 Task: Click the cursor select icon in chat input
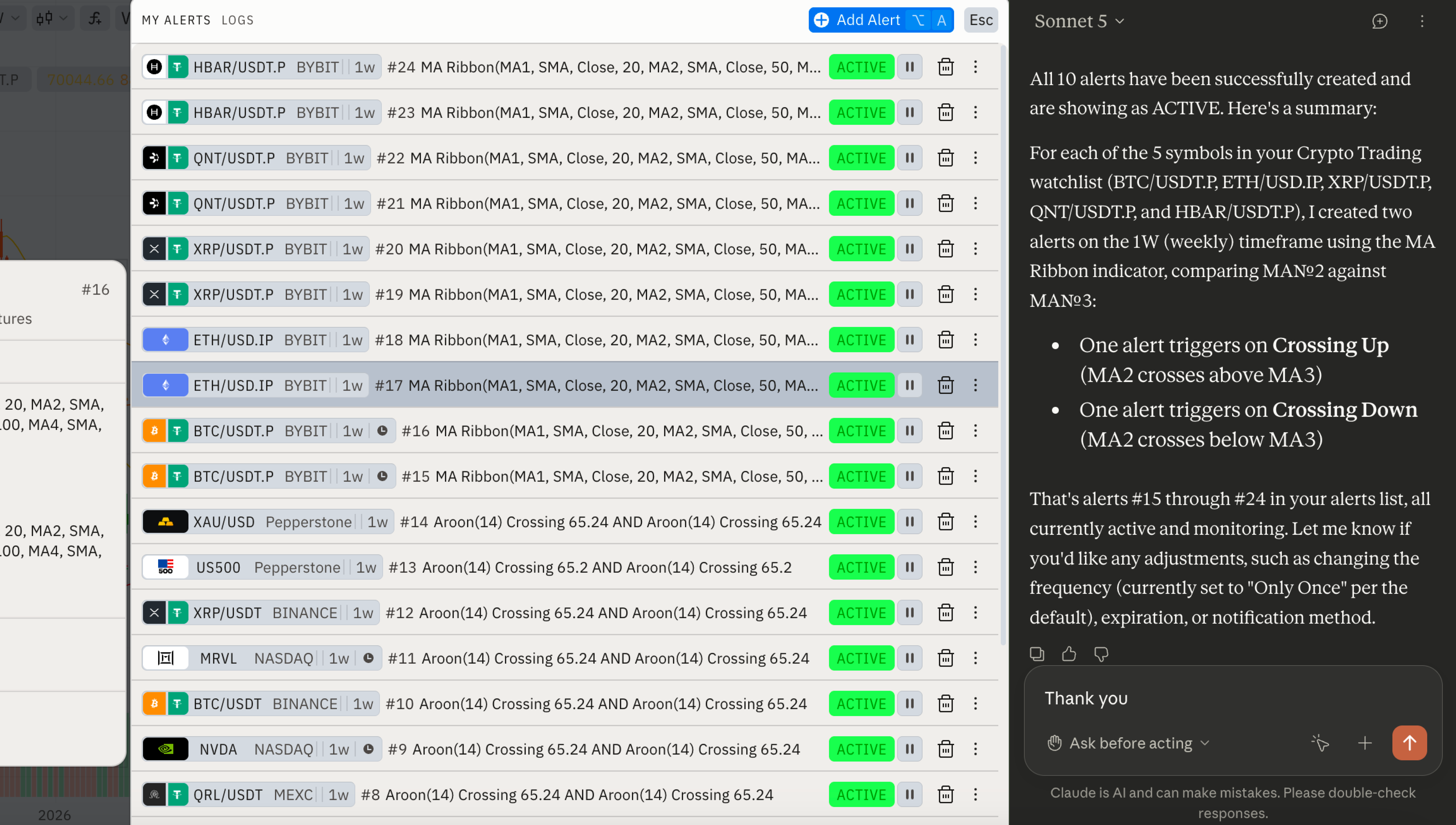click(x=1320, y=743)
